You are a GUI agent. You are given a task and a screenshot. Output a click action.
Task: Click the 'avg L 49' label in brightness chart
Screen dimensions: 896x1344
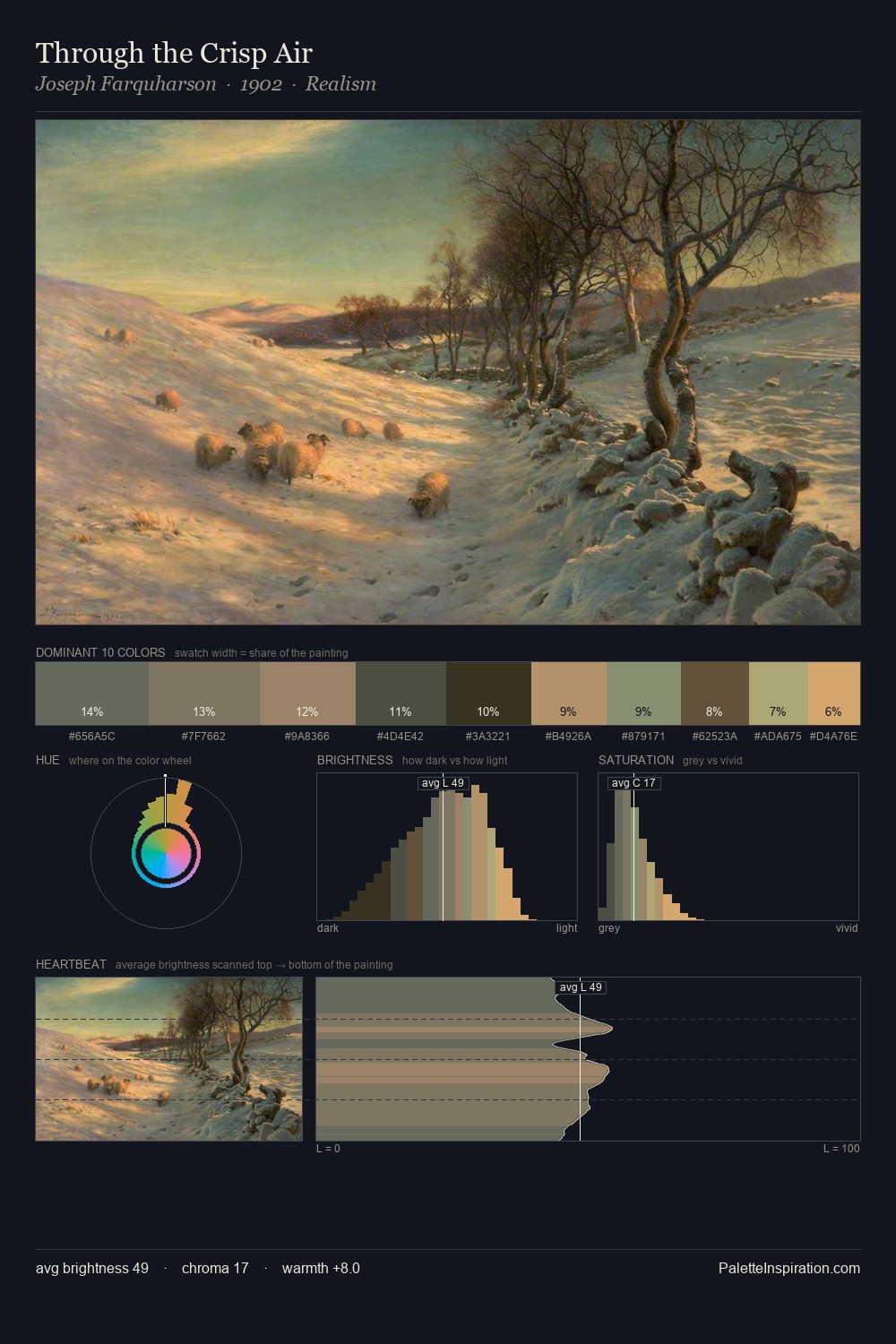(x=443, y=783)
